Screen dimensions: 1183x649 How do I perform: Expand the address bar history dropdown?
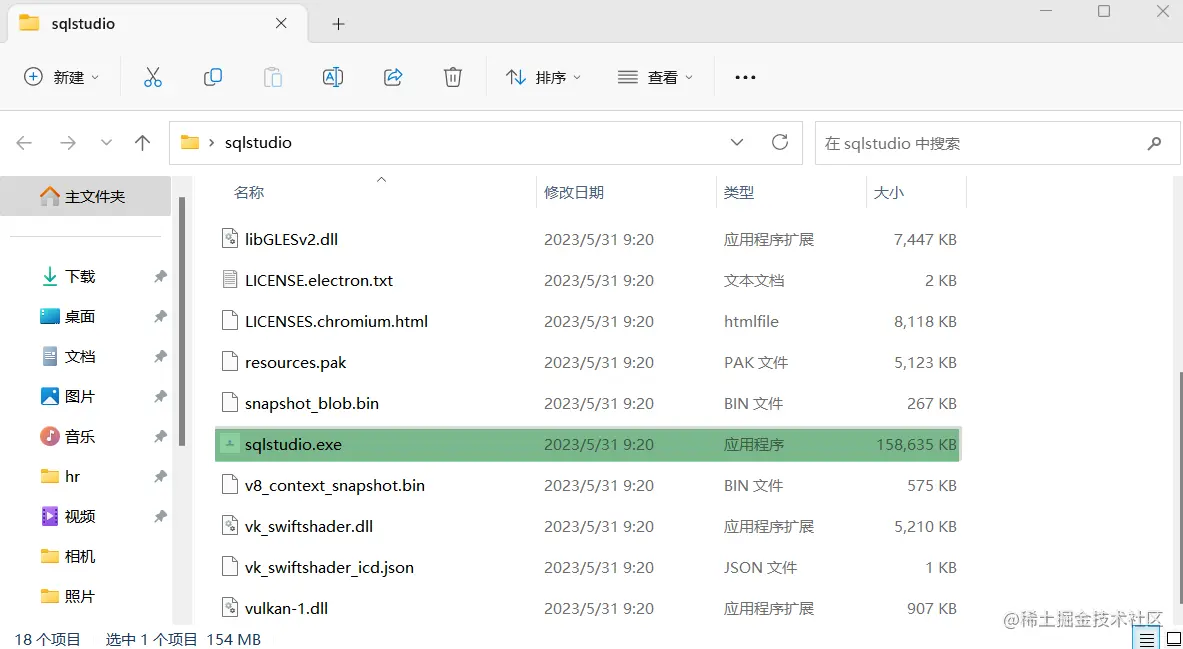(737, 143)
